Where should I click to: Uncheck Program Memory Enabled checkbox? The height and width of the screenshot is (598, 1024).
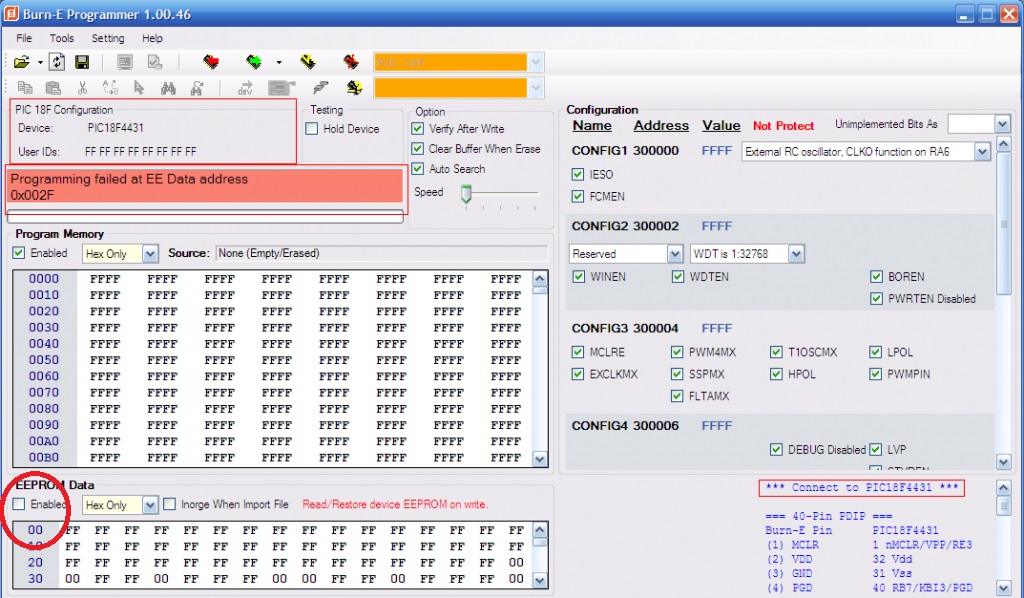(19, 253)
